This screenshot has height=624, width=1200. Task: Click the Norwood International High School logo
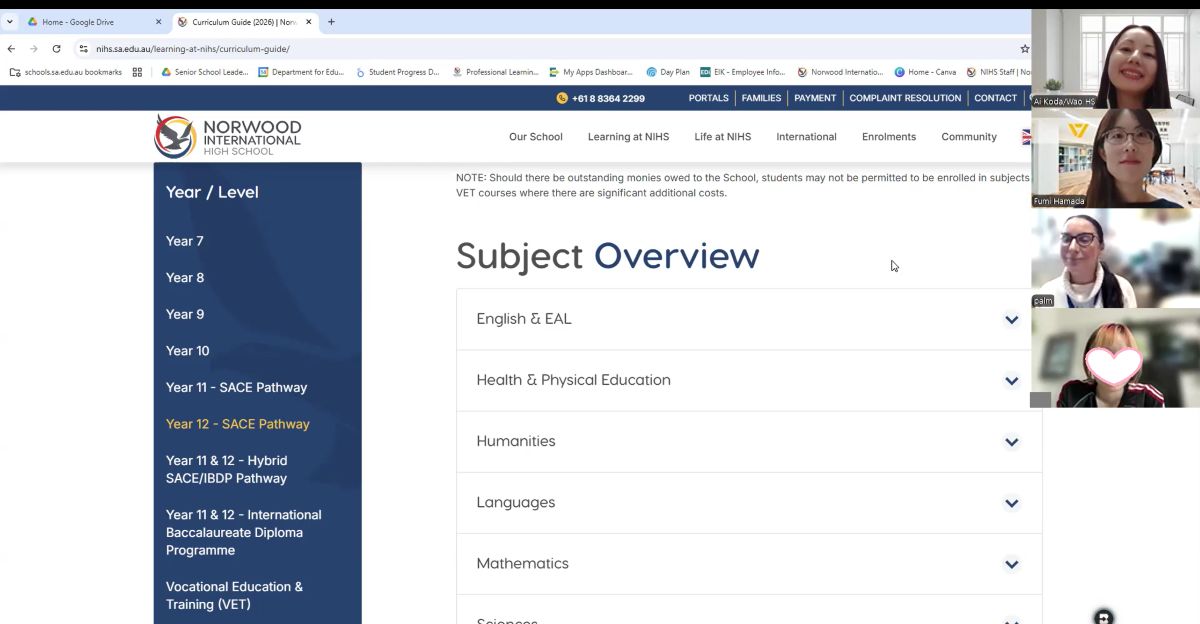point(227,136)
